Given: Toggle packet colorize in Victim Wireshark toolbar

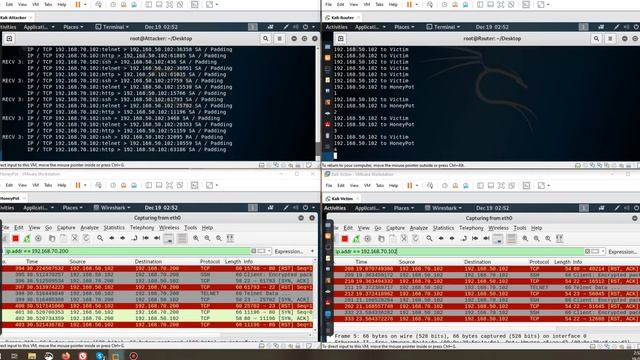Looking at the screenshot, I should pyautogui.click(x=511, y=239).
